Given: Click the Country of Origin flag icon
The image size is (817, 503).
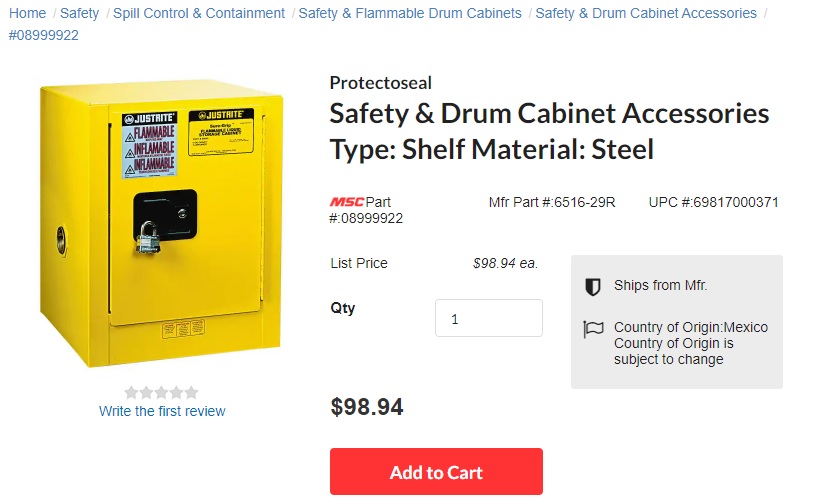Looking at the screenshot, I should coord(593,328).
